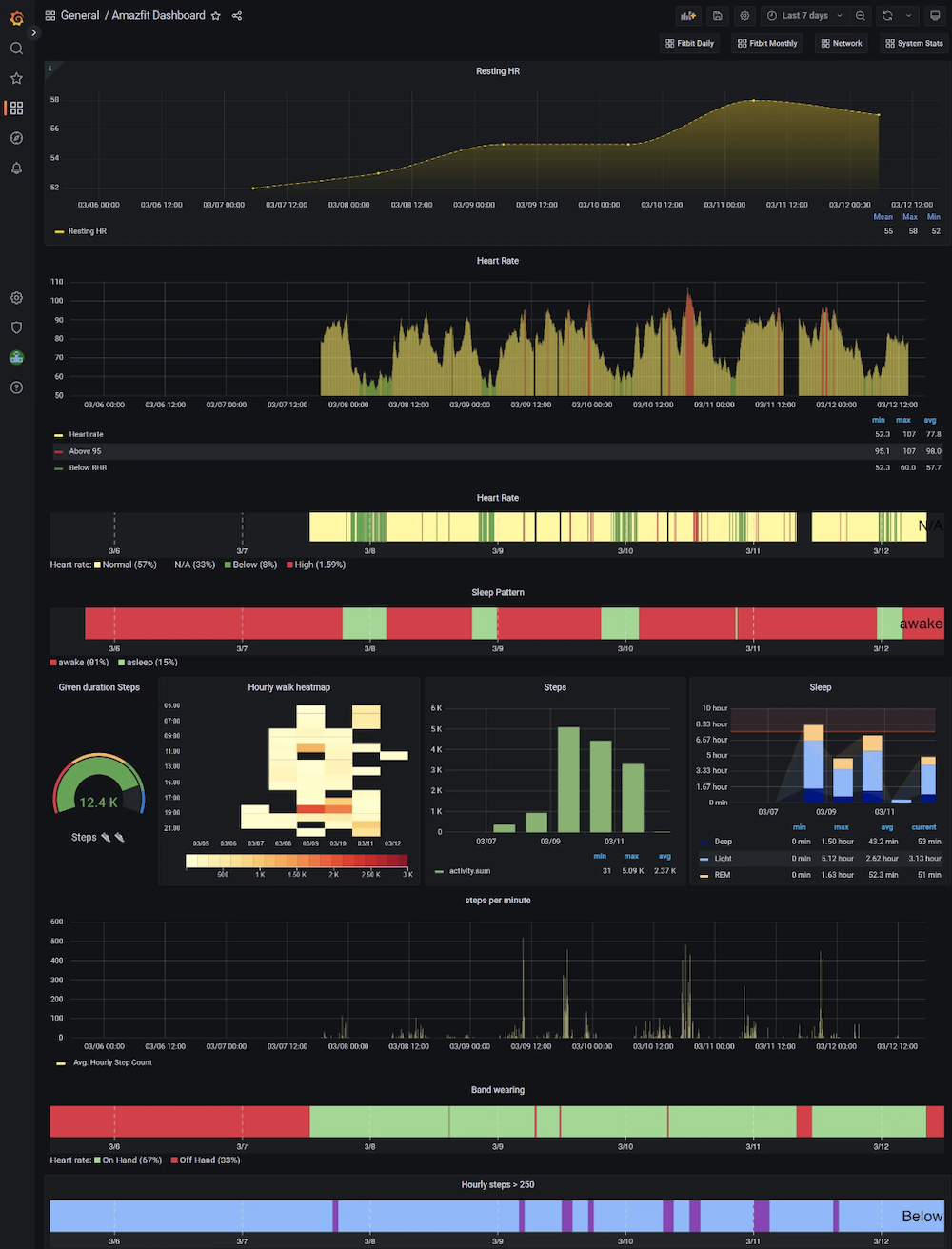The width and height of the screenshot is (952, 1249).
Task: Toggle Deep sleep series in legend
Action: click(x=723, y=842)
